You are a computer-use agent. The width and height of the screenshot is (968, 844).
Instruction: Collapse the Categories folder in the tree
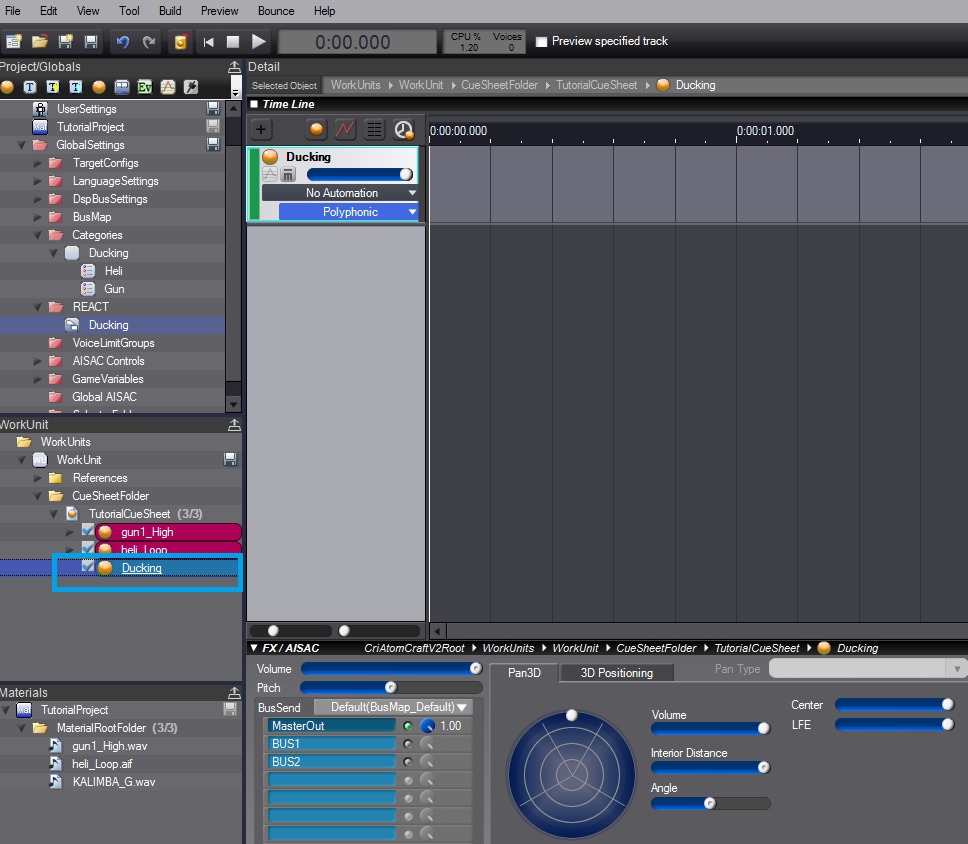[x=38, y=235]
